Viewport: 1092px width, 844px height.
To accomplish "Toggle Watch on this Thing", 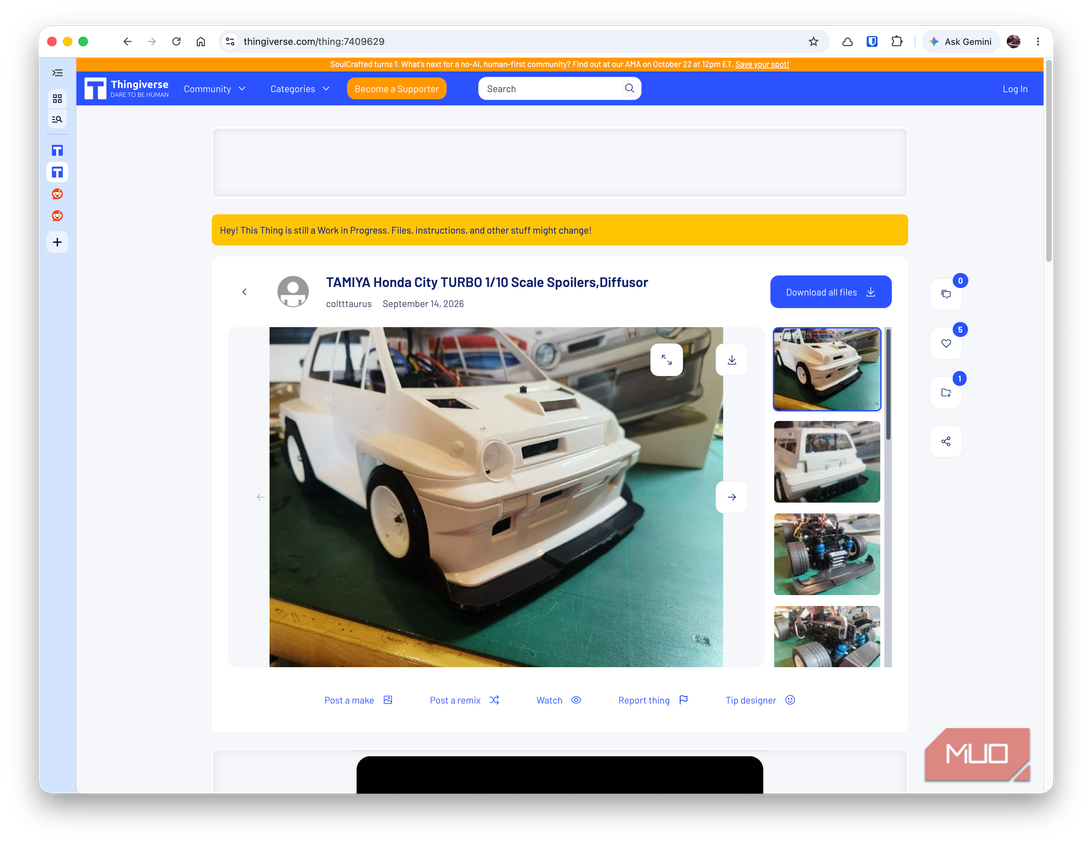I will pyautogui.click(x=559, y=701).
